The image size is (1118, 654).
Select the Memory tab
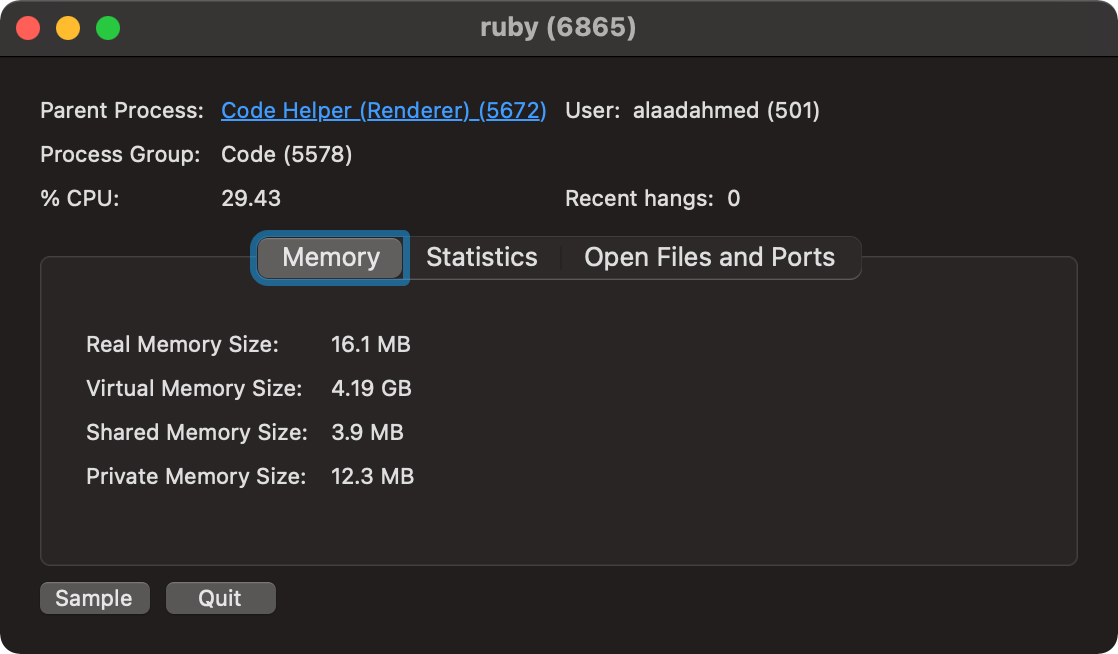330,257
